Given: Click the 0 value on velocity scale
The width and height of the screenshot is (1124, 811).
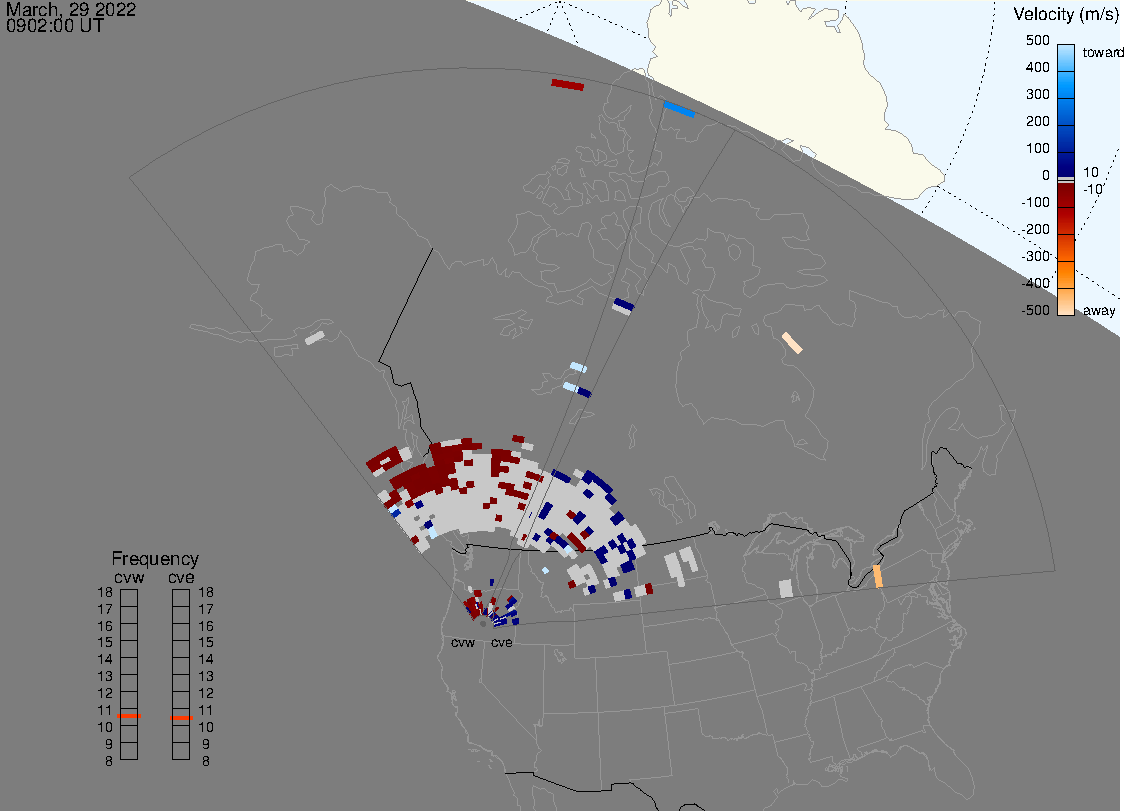Looking at the screenshot, I should coord(1046,175).
